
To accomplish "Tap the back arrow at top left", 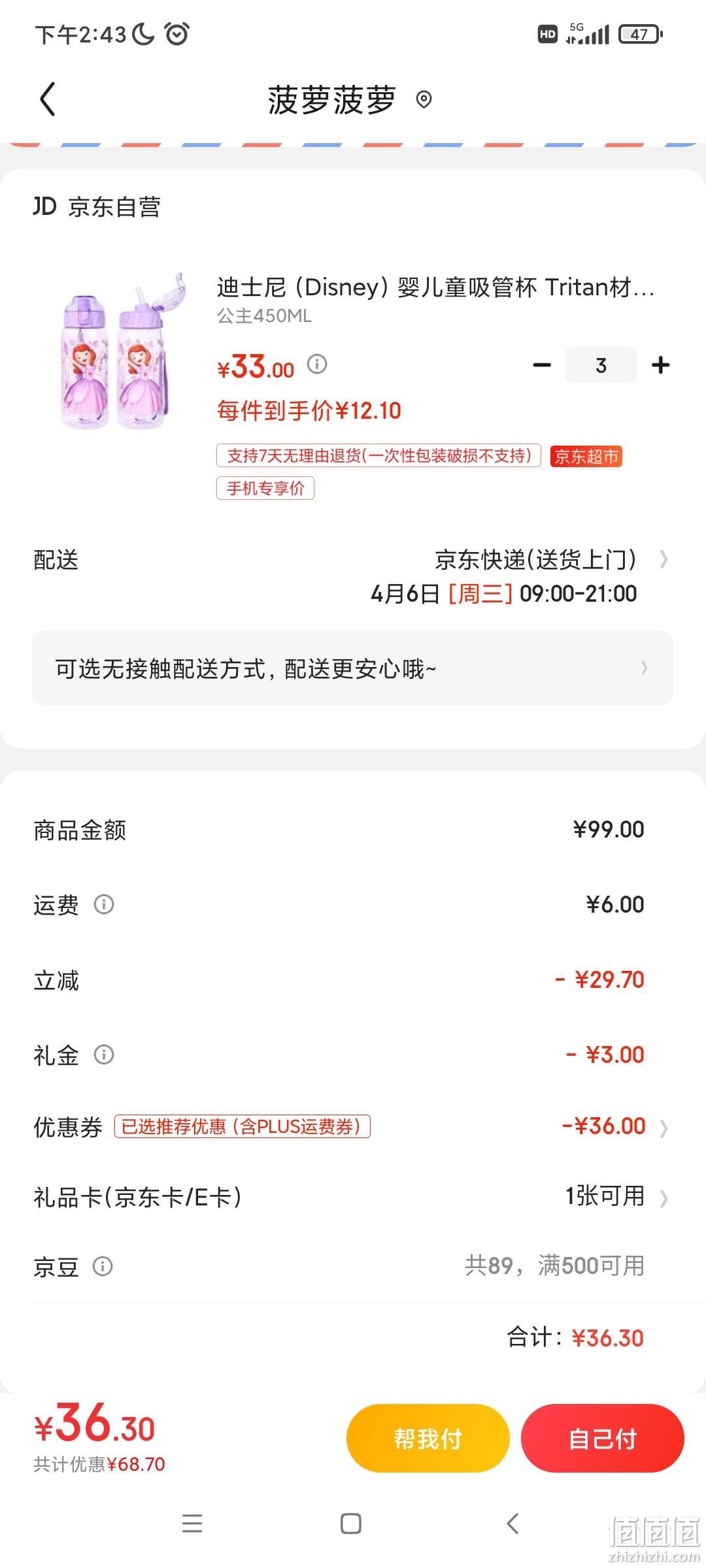I will click(x=47, y=99).
